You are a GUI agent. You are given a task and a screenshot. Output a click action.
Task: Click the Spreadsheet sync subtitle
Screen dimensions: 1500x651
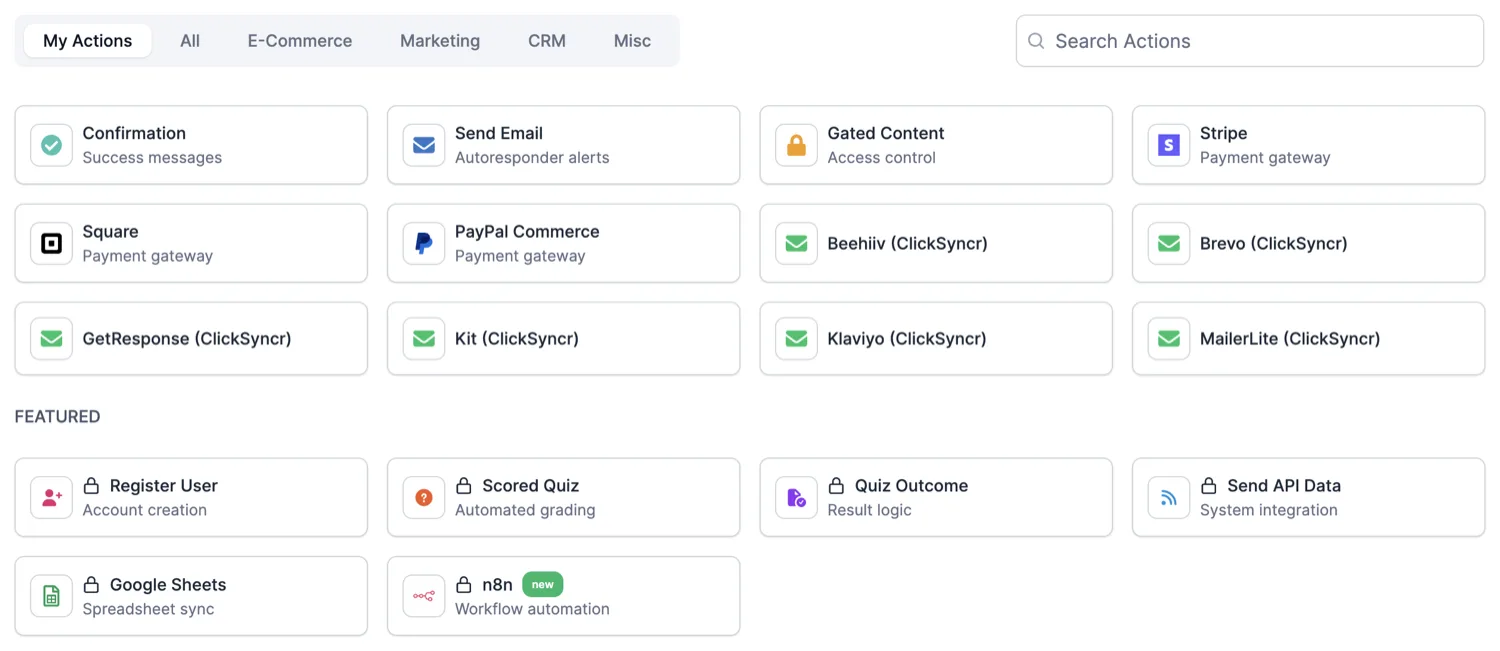point(149,609)
